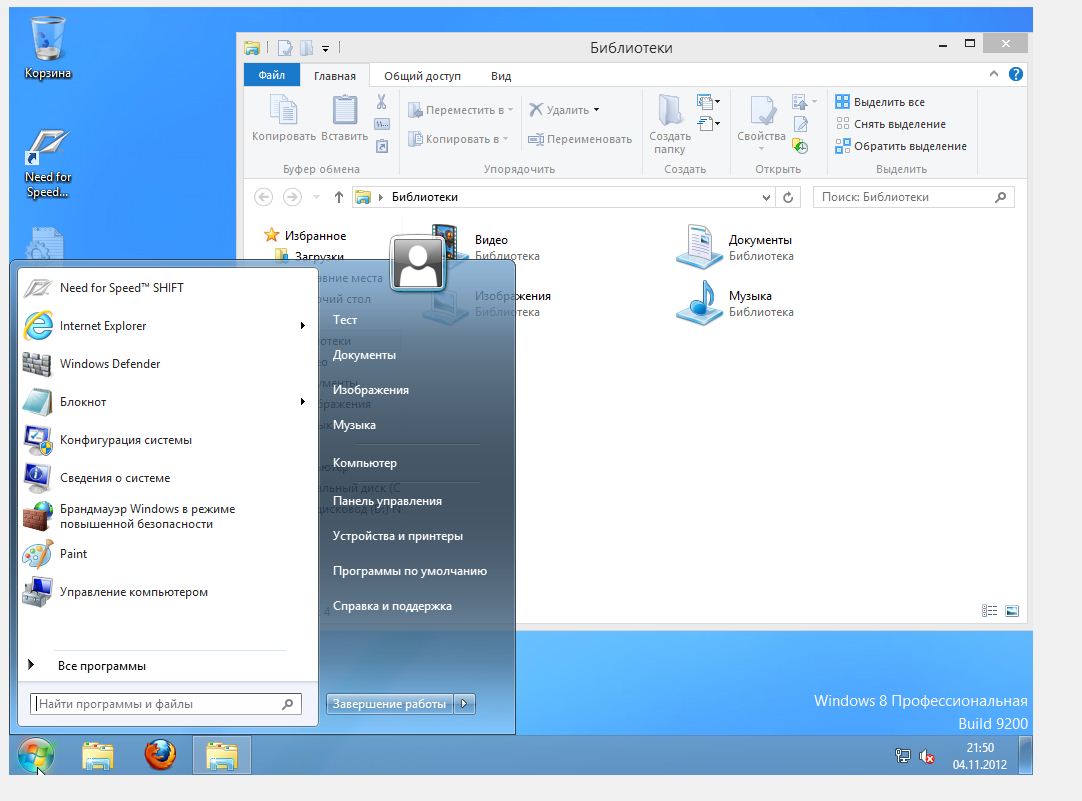Click Завершение работы button
The height and width of the screenshot is (801, 1082).
[389, 704]
